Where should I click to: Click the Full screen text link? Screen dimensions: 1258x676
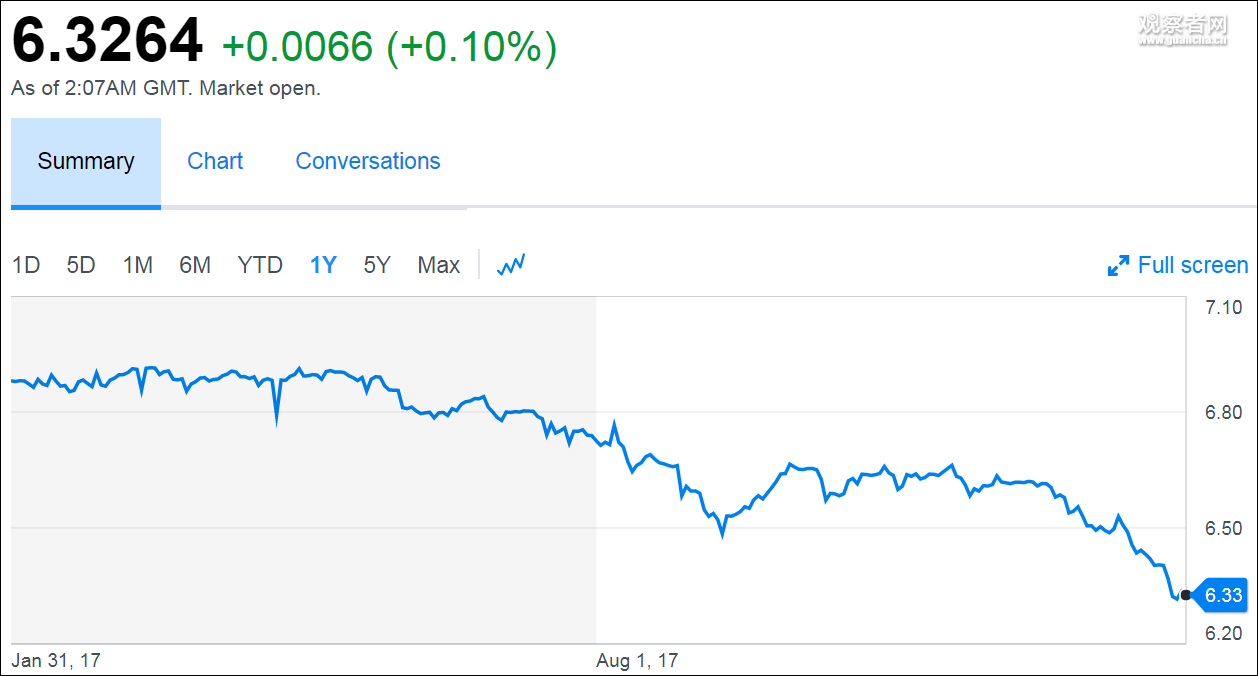pos(1193,266)
